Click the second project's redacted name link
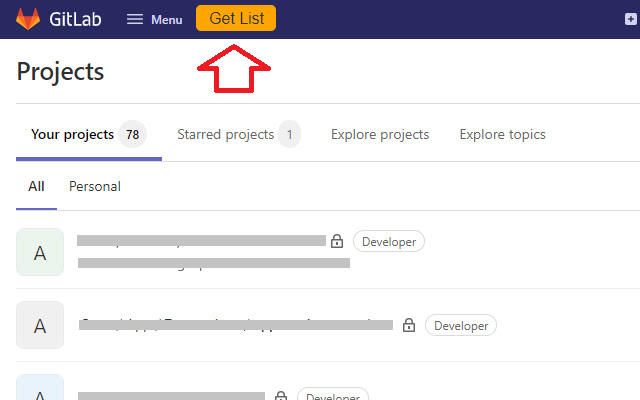The image size is (640, 400). coord(236,325)
